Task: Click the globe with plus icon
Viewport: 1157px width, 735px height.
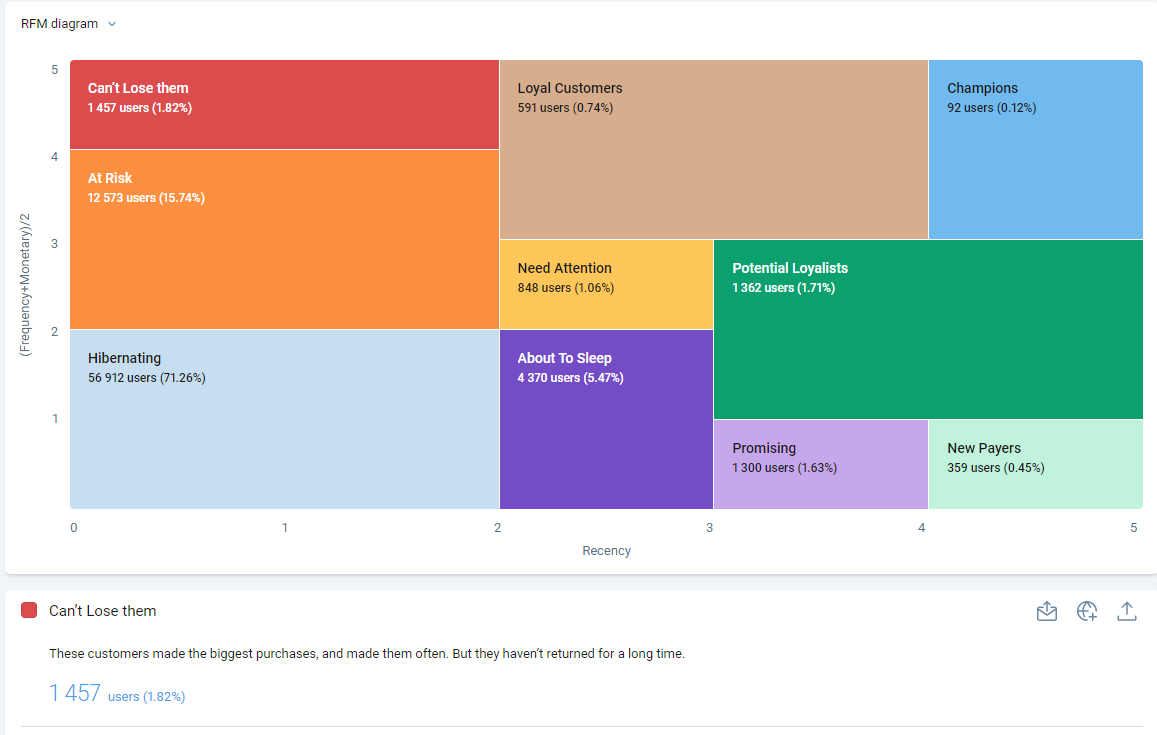Action: [x=1087, y=611]
